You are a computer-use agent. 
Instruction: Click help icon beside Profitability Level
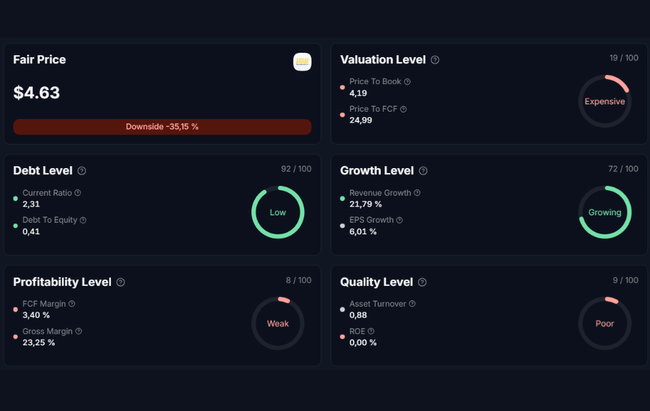[x=121, y=282]
